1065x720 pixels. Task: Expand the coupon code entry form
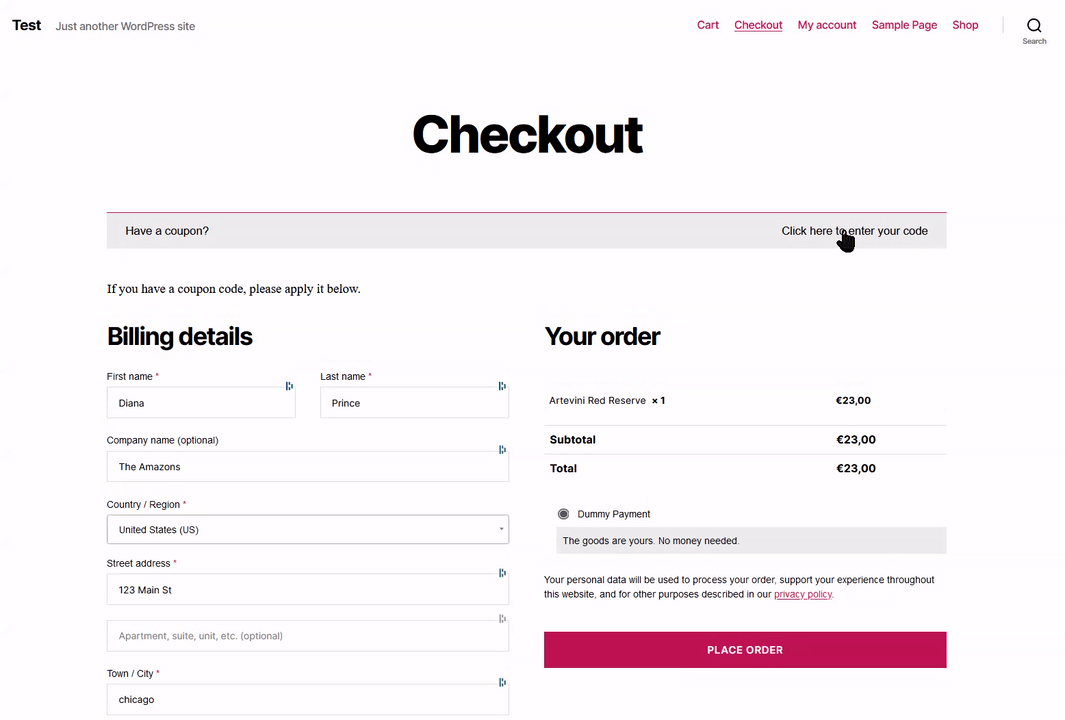click(855, 230)
